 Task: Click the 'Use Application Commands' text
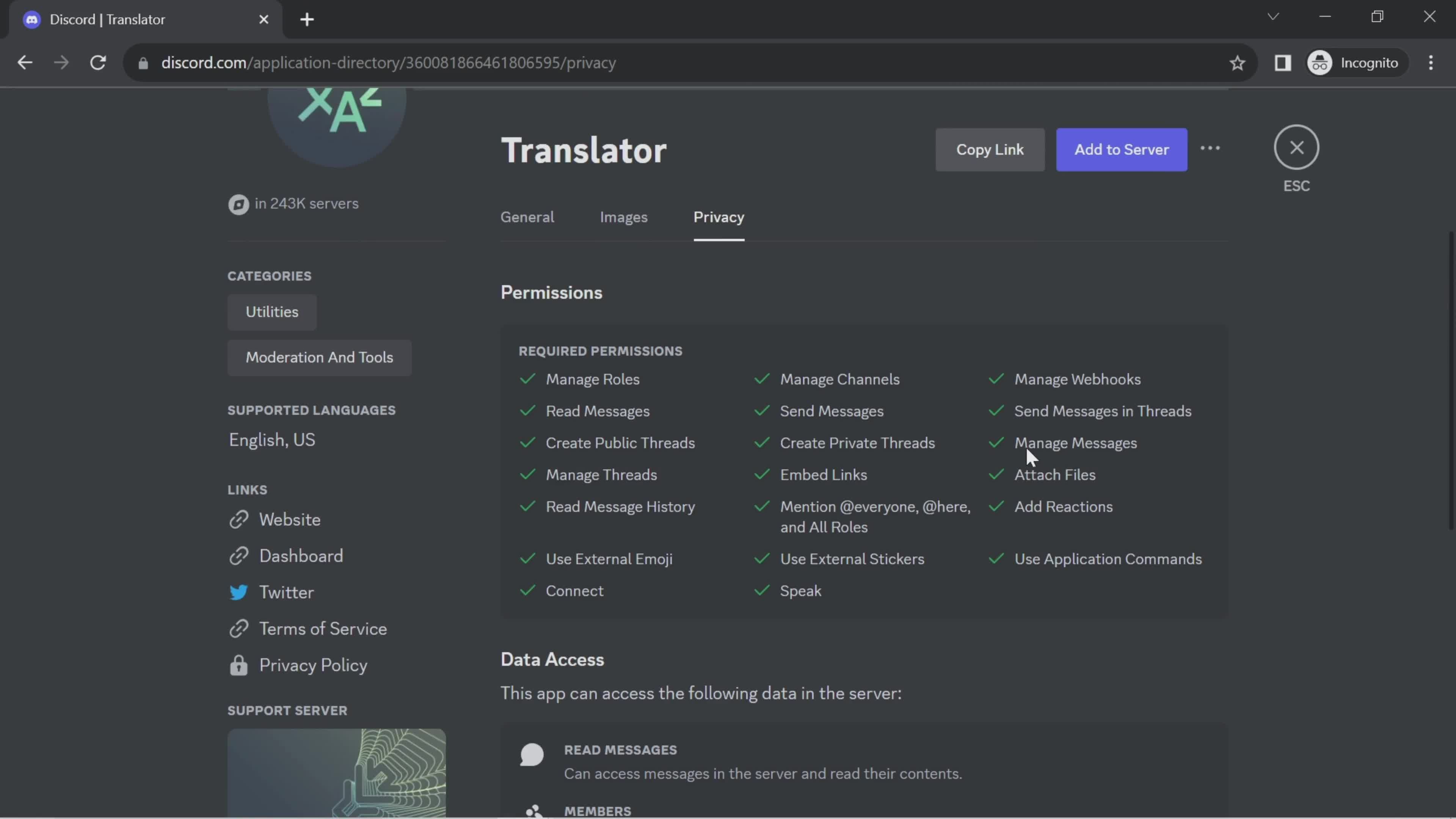pyautogui.click(x=1108, y=559)
